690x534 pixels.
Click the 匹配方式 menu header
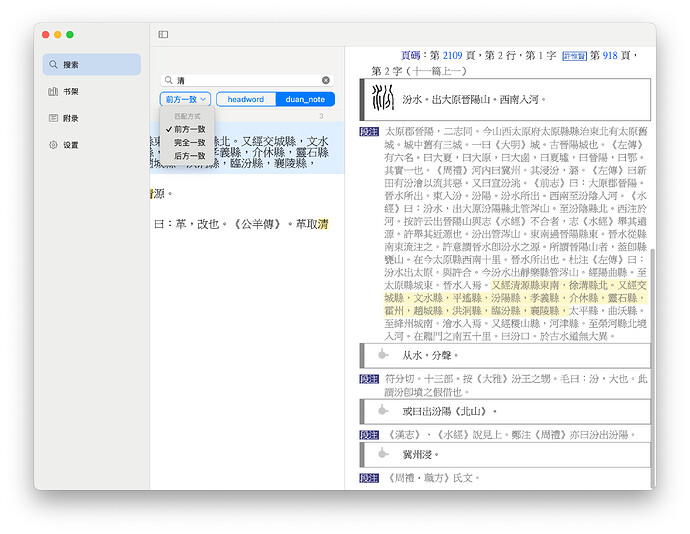(187, 116)
